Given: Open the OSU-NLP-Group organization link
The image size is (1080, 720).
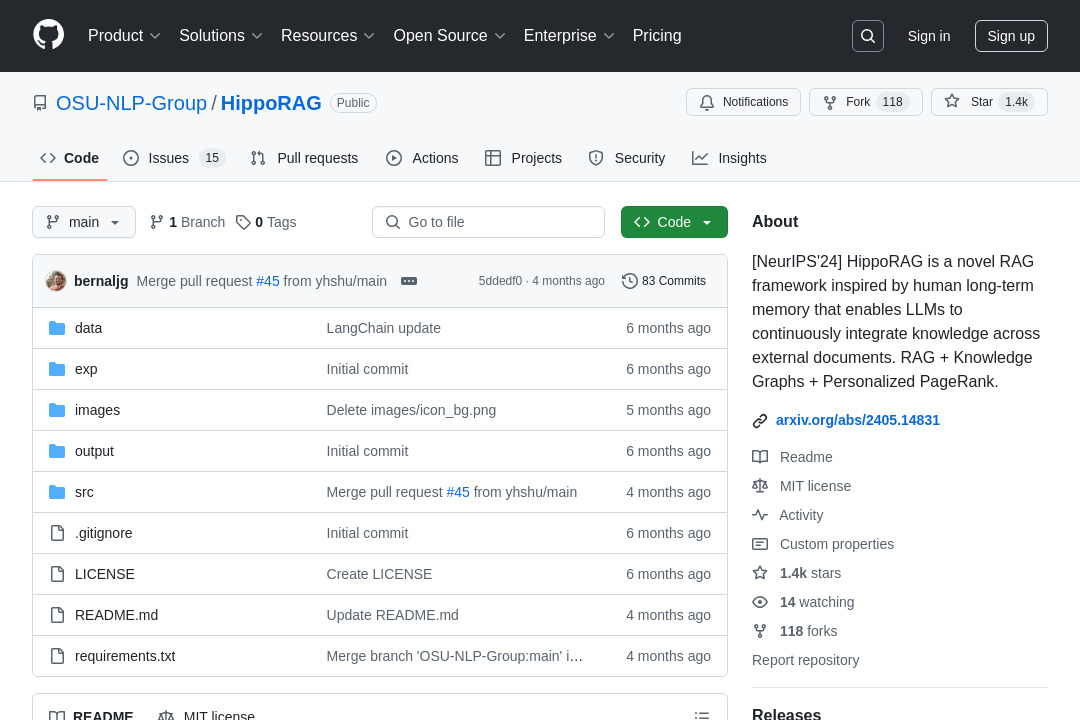Looking at the screenshot, I should tap(131, 103).
